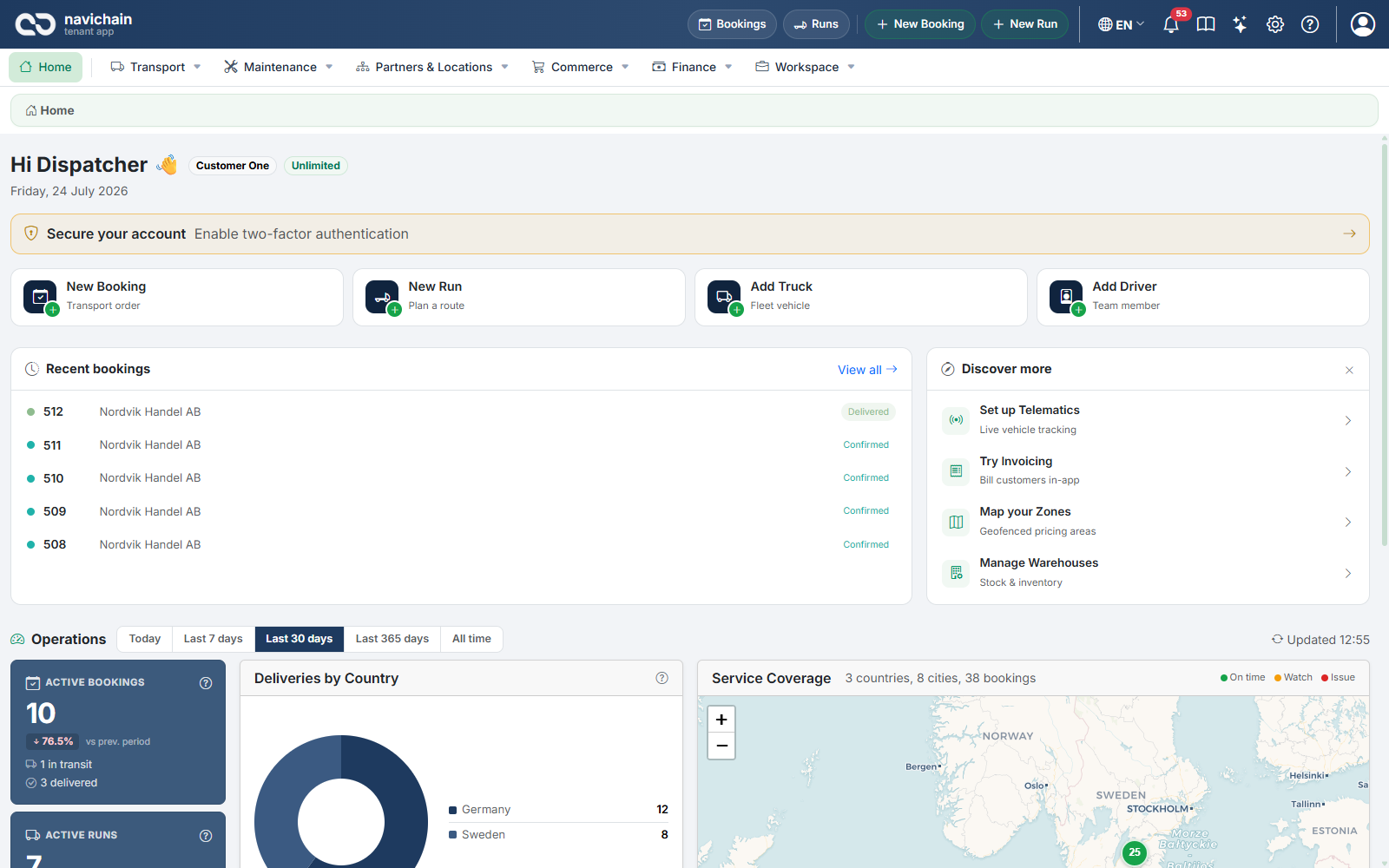Zoom out on the coverage map
Viewport: 1389px width, 868px height.
(721, 746)
